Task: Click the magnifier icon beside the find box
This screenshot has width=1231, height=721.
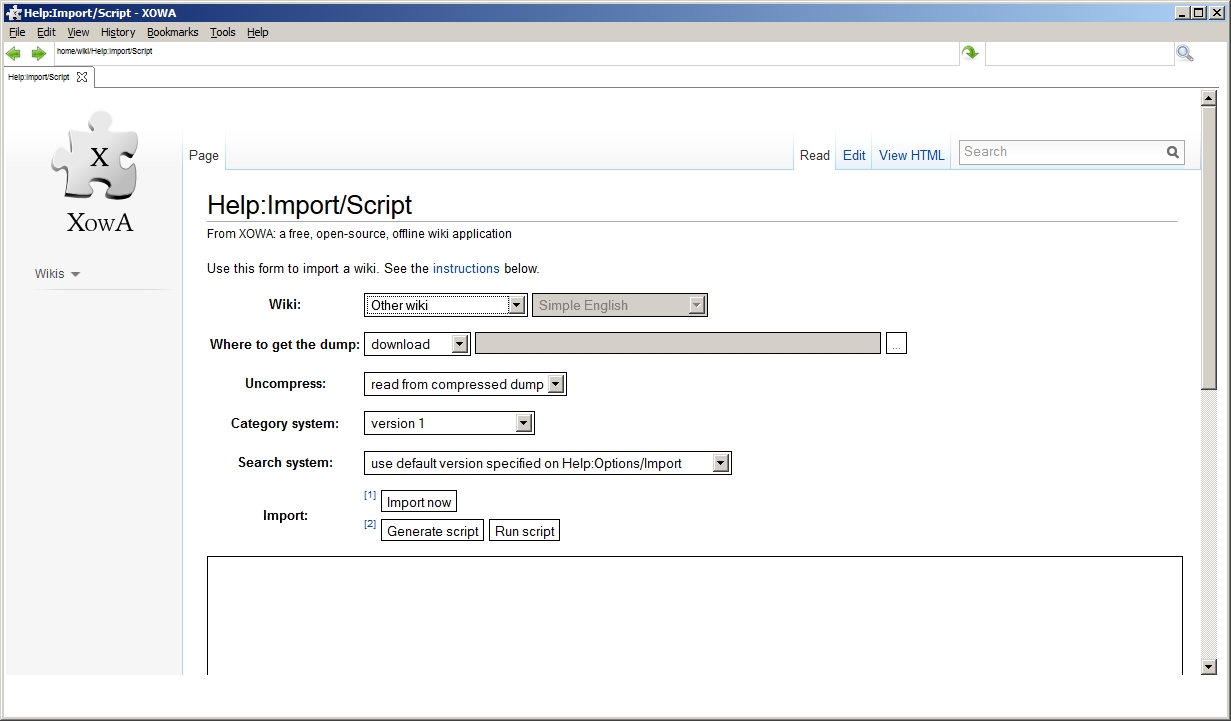Action: click(1185, 53)
